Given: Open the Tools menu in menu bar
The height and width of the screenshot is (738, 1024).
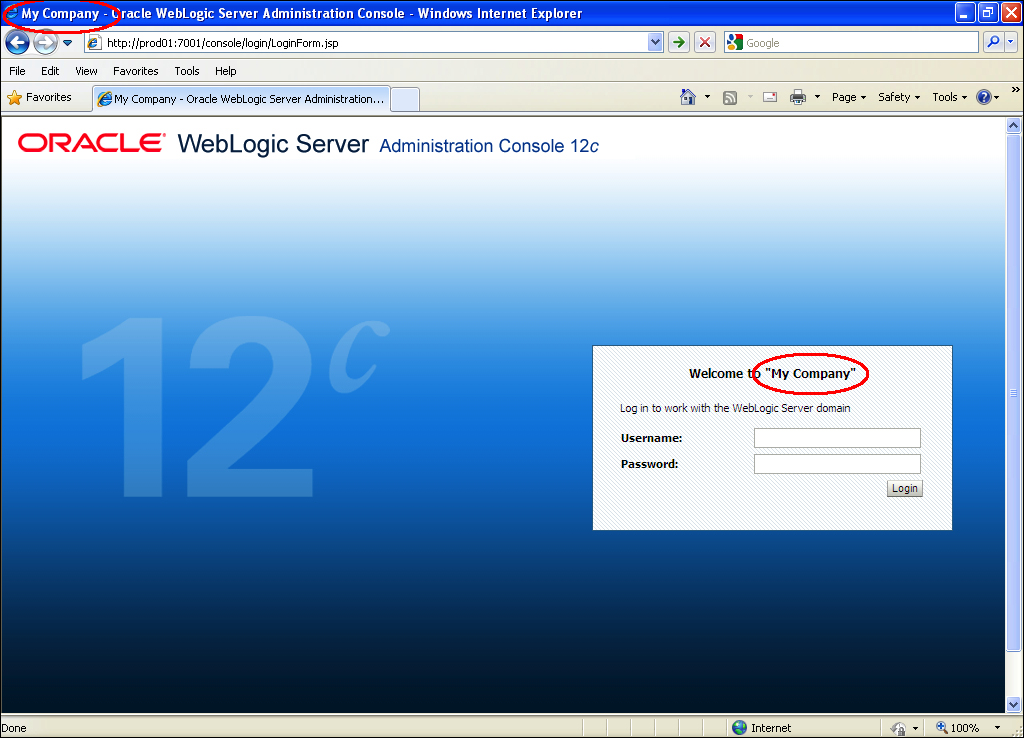Looking at the screenshot, I should [x=187, y=71].
